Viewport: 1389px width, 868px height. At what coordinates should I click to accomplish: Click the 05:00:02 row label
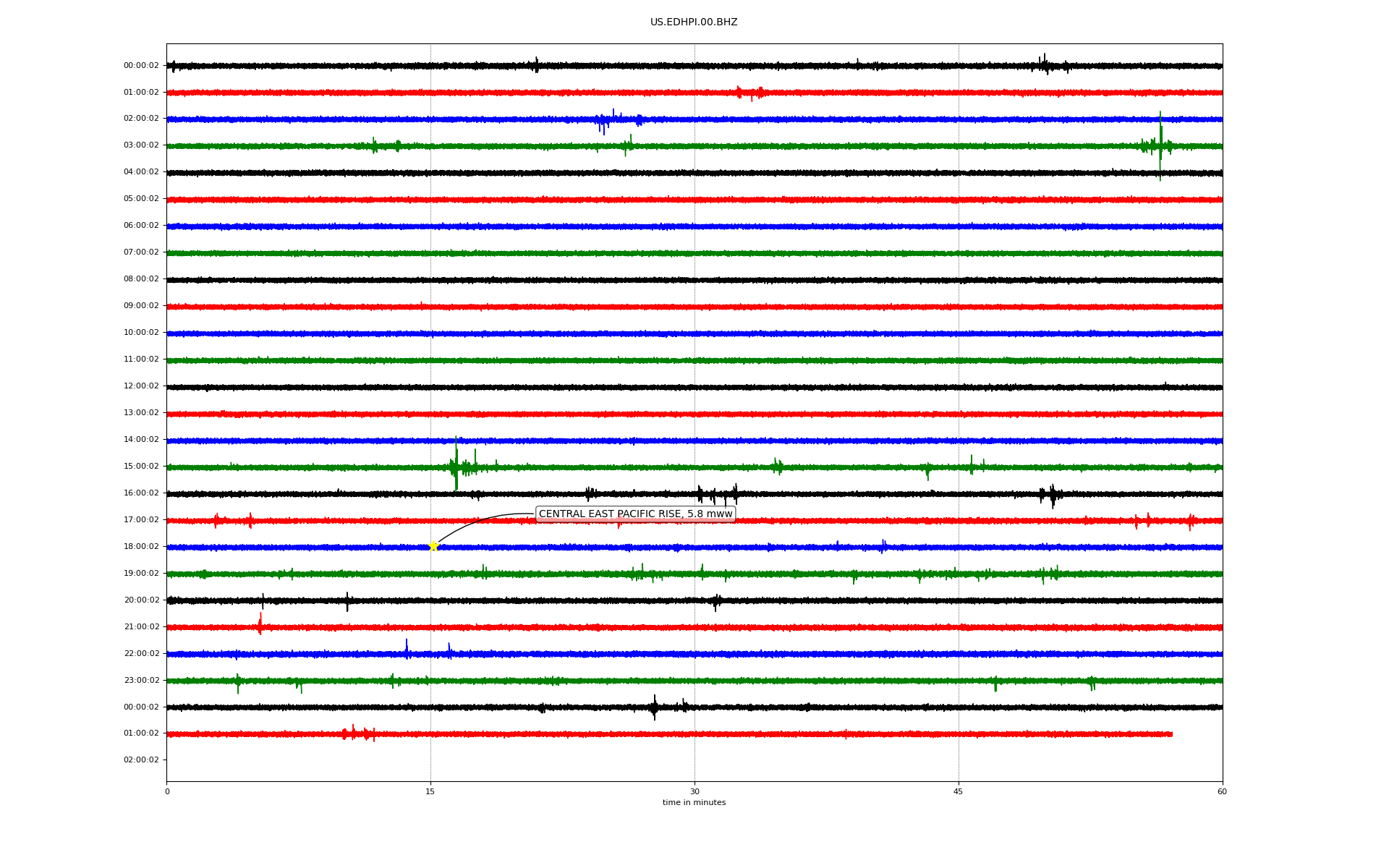(141, 199)
